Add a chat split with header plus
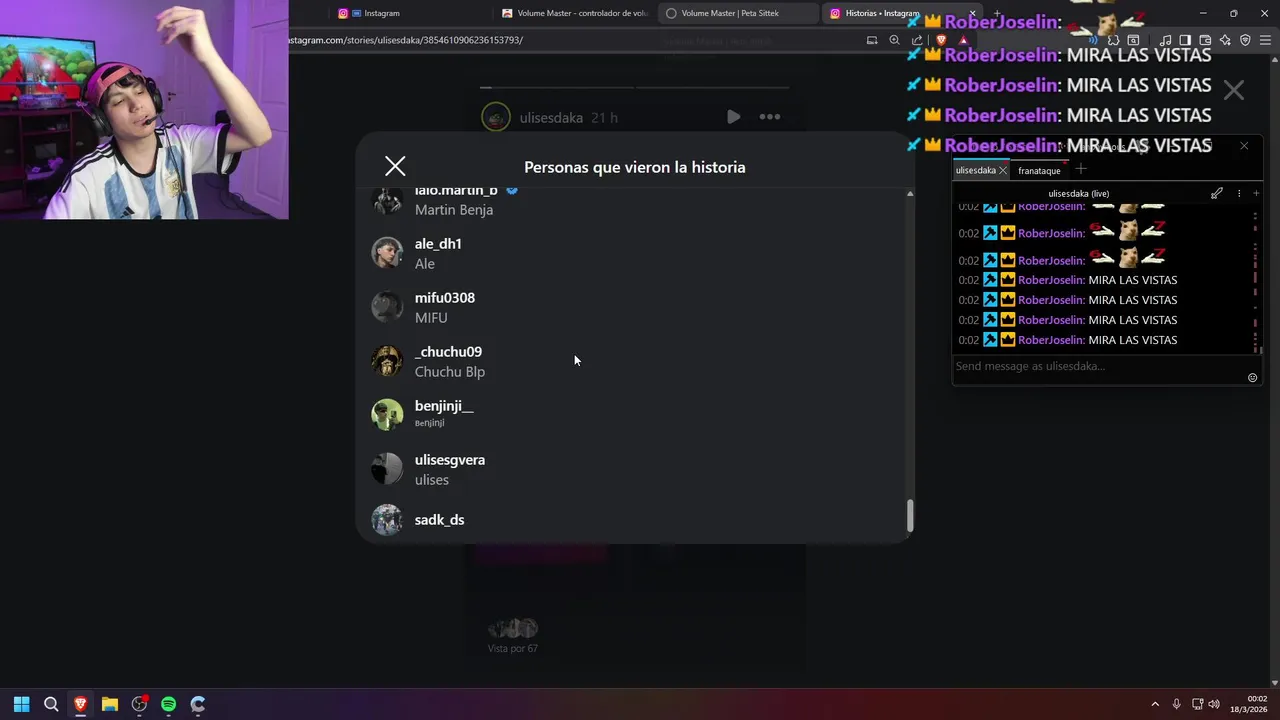Viewport: 1280px width, 720px height. 1256,193
